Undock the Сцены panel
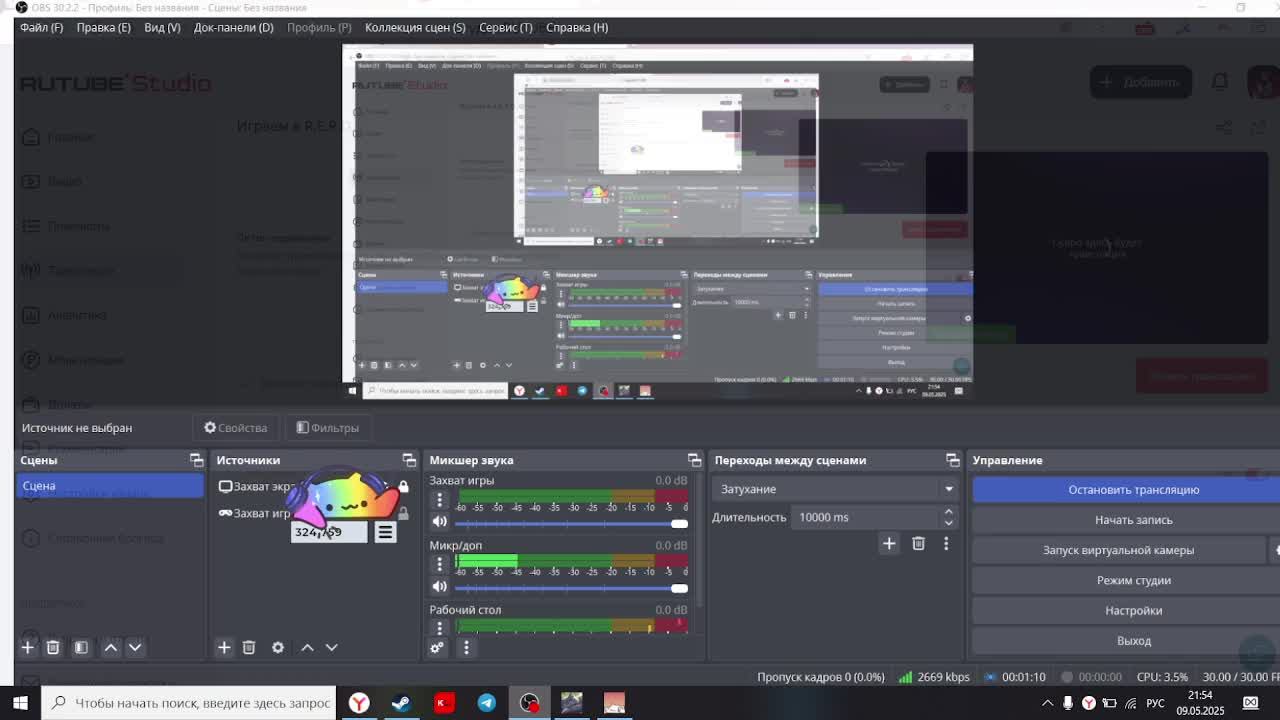 (x=196, y=460)
